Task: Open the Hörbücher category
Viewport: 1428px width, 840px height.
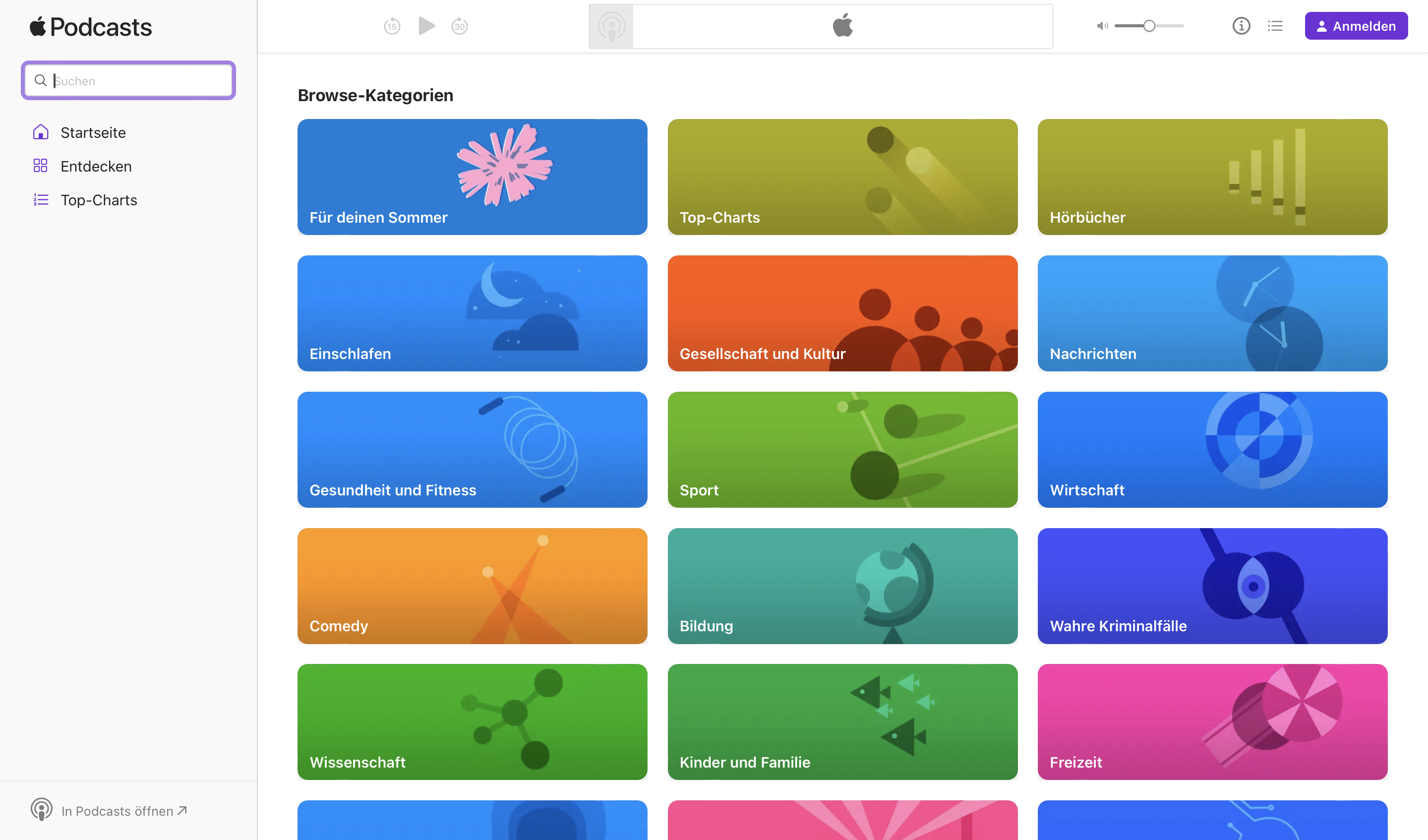Action: (1212, 177)
